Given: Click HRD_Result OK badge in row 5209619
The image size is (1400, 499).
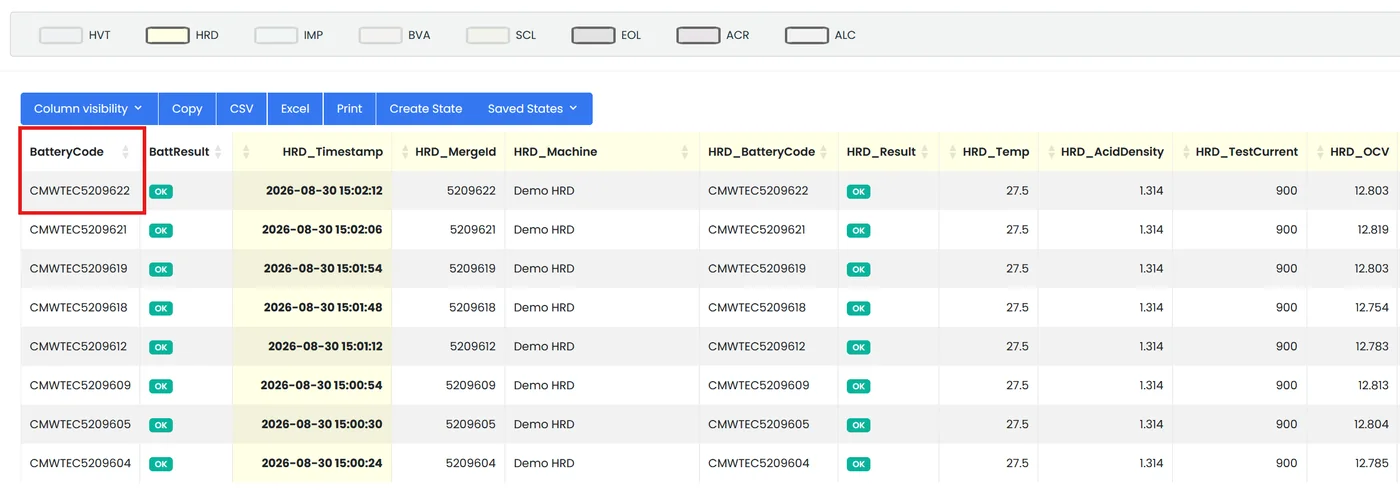Looking at the screenshot, I should (858, 269).
